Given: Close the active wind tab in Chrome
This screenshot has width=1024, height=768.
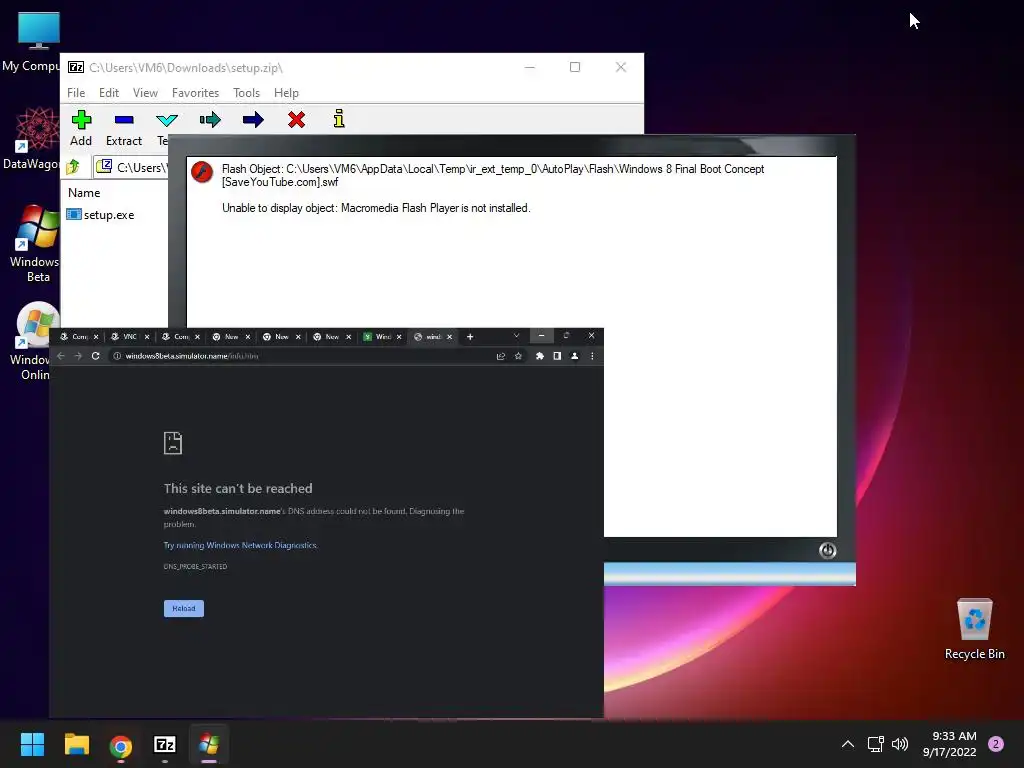Looking at the screenshot, I should [449, 337].
